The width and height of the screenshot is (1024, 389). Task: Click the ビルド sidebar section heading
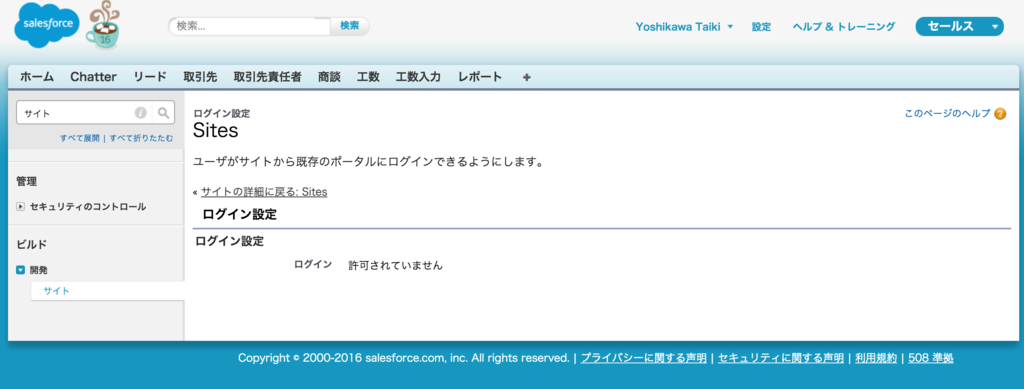[x=31, y=245]
